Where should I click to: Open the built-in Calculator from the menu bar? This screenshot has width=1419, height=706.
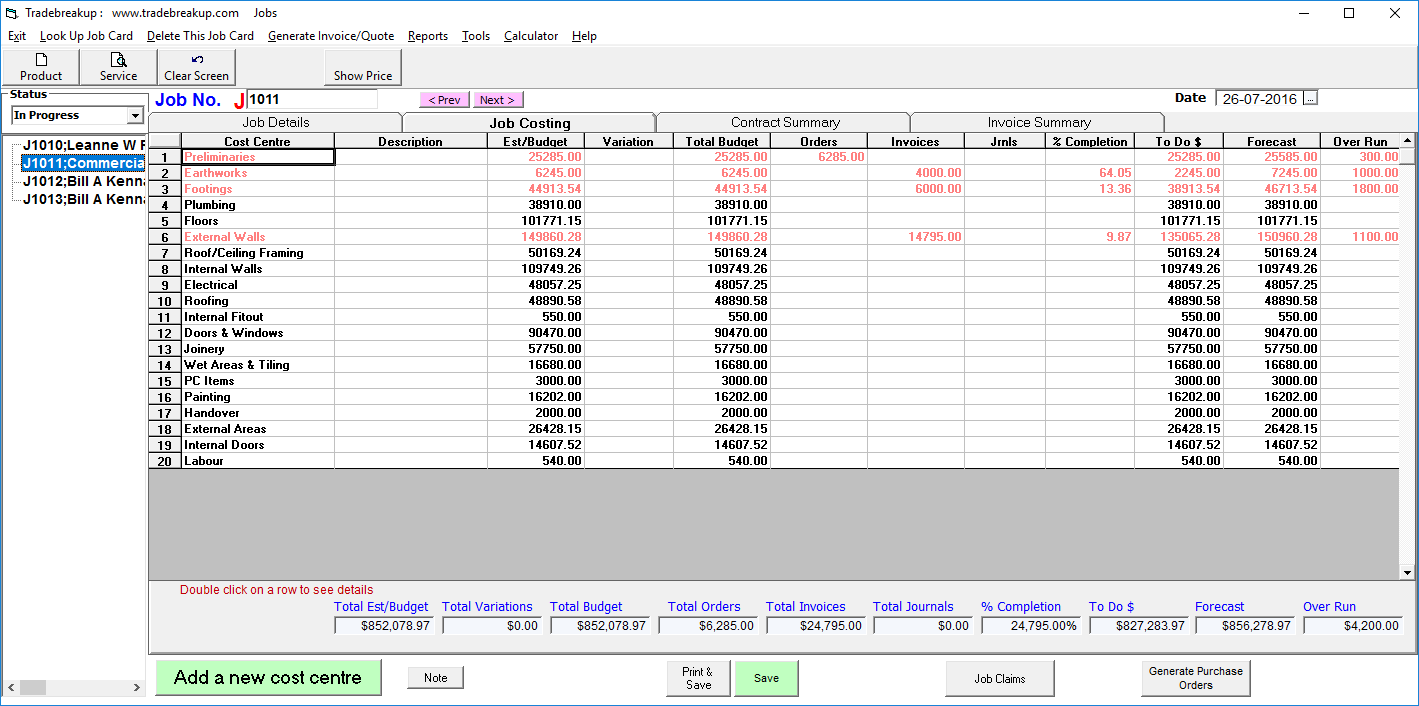pyautogui.click(x=530, y=36)
